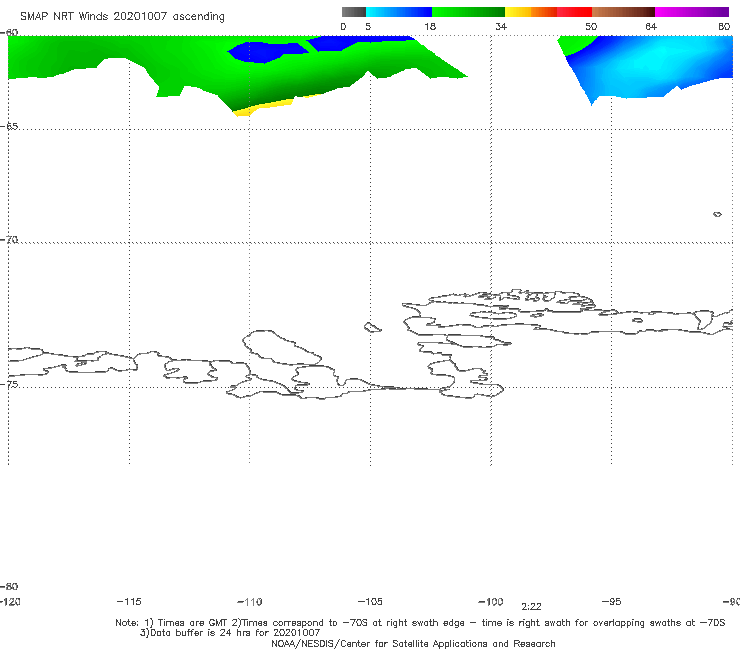Pick the yellow-to-red segment of the color bar
The width and height of the screenshot is (740, 650).
click(548, 12)
